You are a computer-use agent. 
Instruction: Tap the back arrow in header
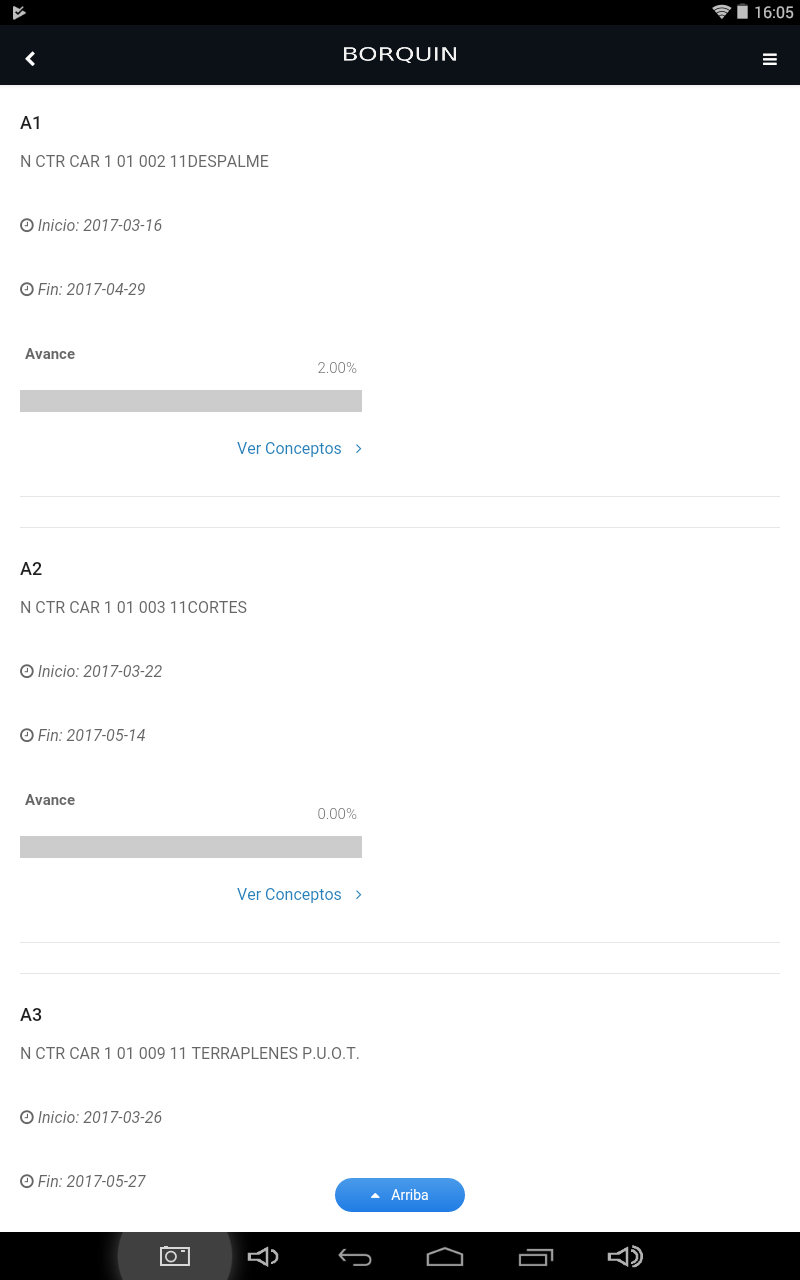pyautogui.click(x=30, y=59)
